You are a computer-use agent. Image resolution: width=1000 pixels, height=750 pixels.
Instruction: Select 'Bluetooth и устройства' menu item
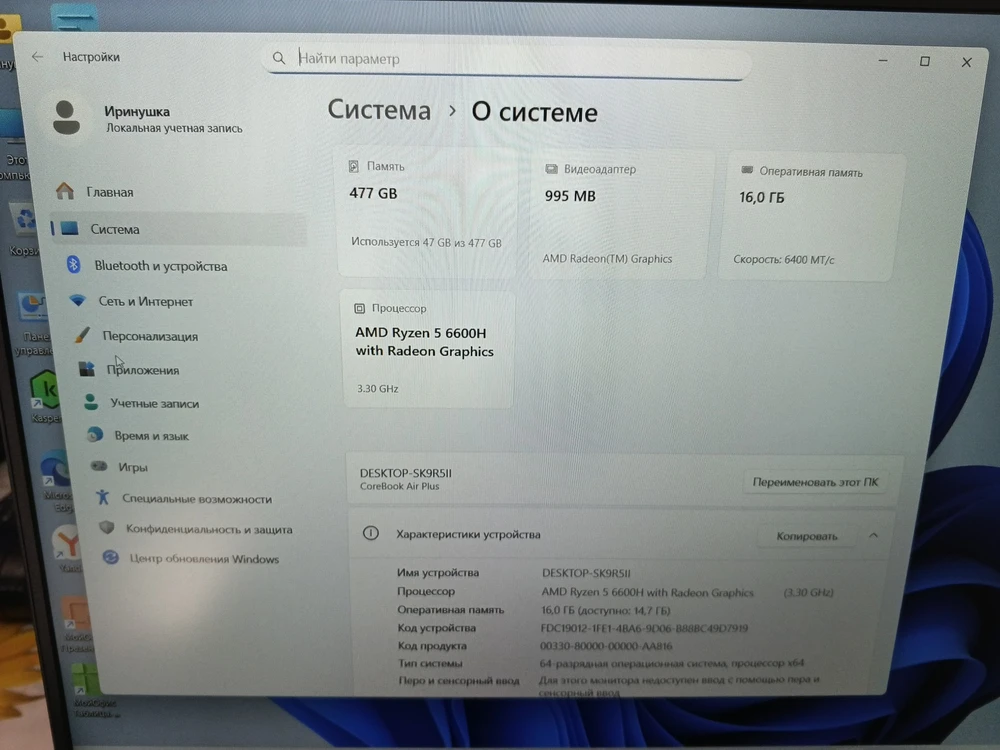click(161, 266)
